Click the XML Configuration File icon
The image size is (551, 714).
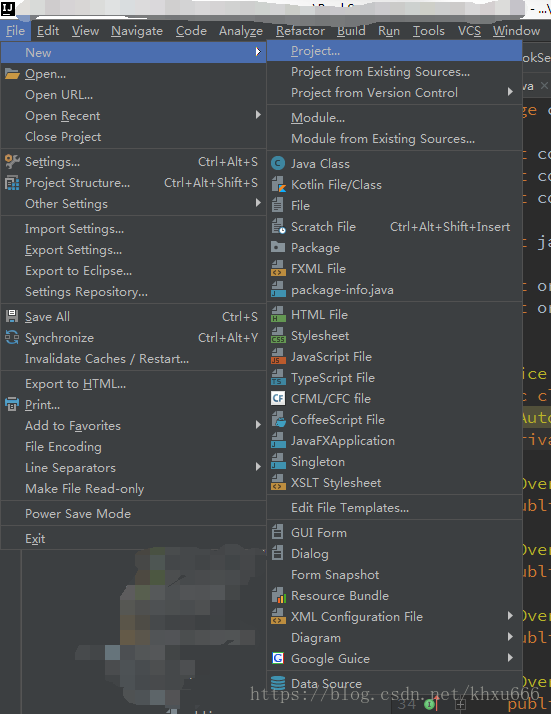[278, 616]
